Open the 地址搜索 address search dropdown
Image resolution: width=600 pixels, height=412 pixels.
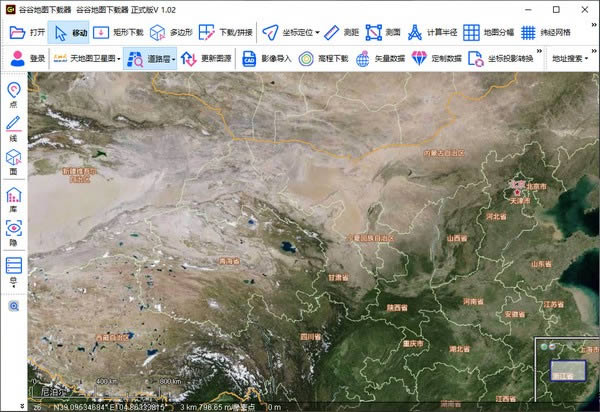click(x=570, y=59)
